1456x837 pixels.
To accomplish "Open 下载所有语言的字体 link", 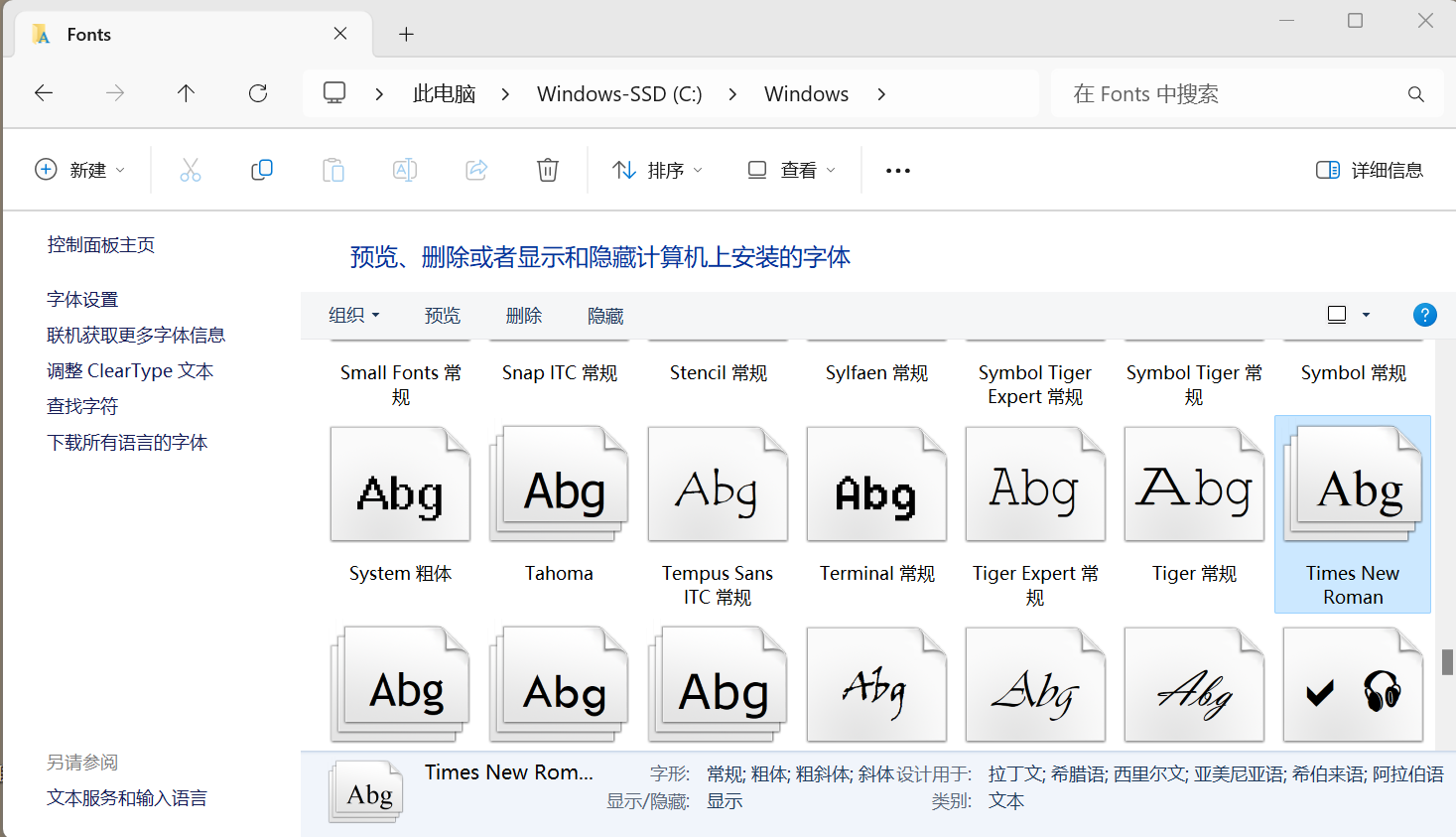I will 127,442.
